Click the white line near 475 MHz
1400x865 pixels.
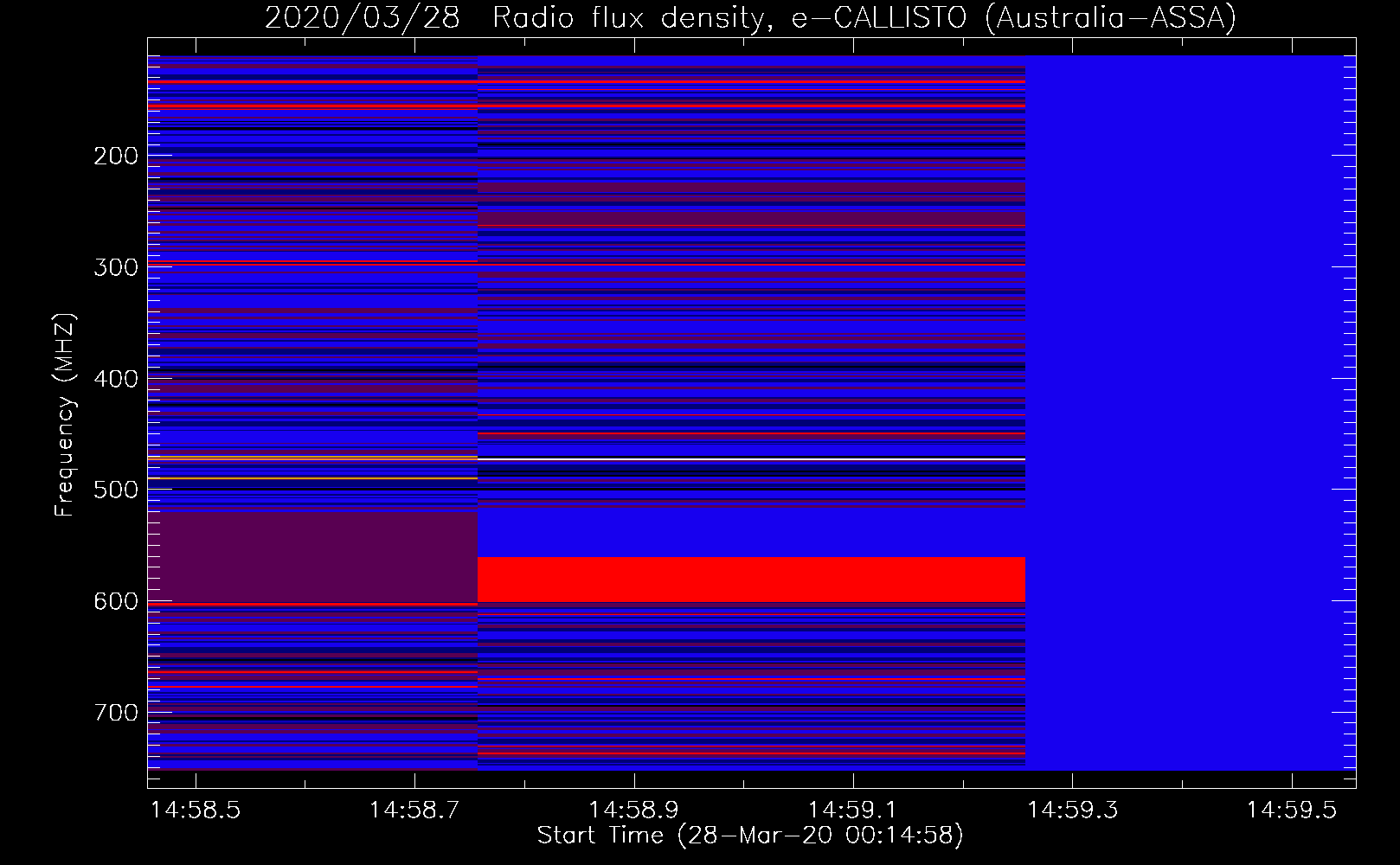coord(751,458)
